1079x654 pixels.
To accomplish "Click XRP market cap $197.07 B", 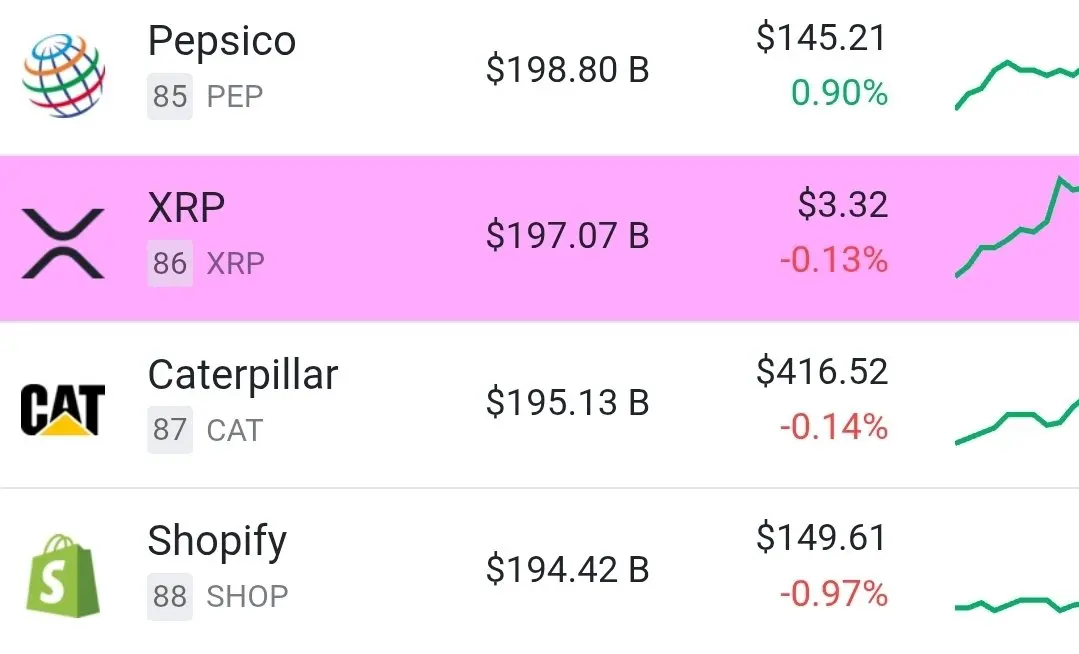I will 568,235.
